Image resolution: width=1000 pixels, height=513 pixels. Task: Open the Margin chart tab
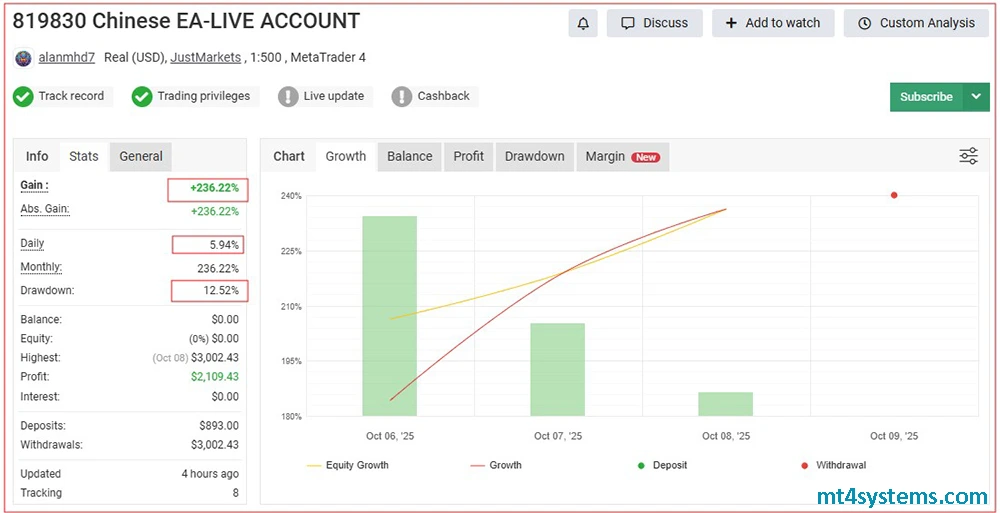point(621,156)
